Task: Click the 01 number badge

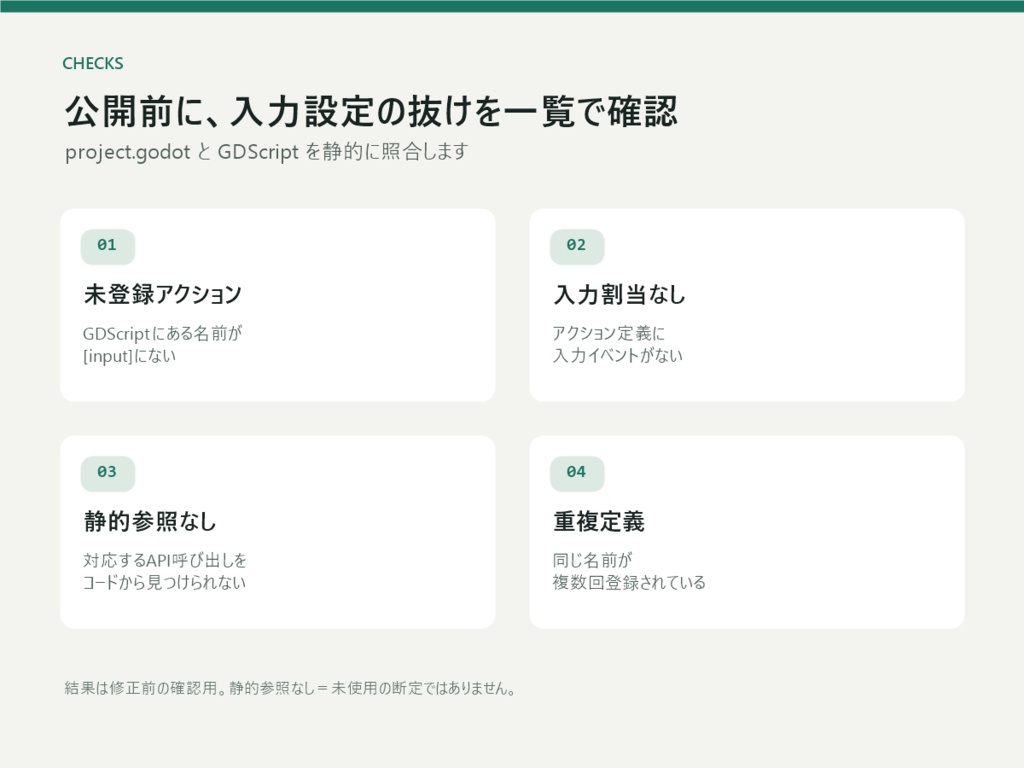Action: click(108, 246)
